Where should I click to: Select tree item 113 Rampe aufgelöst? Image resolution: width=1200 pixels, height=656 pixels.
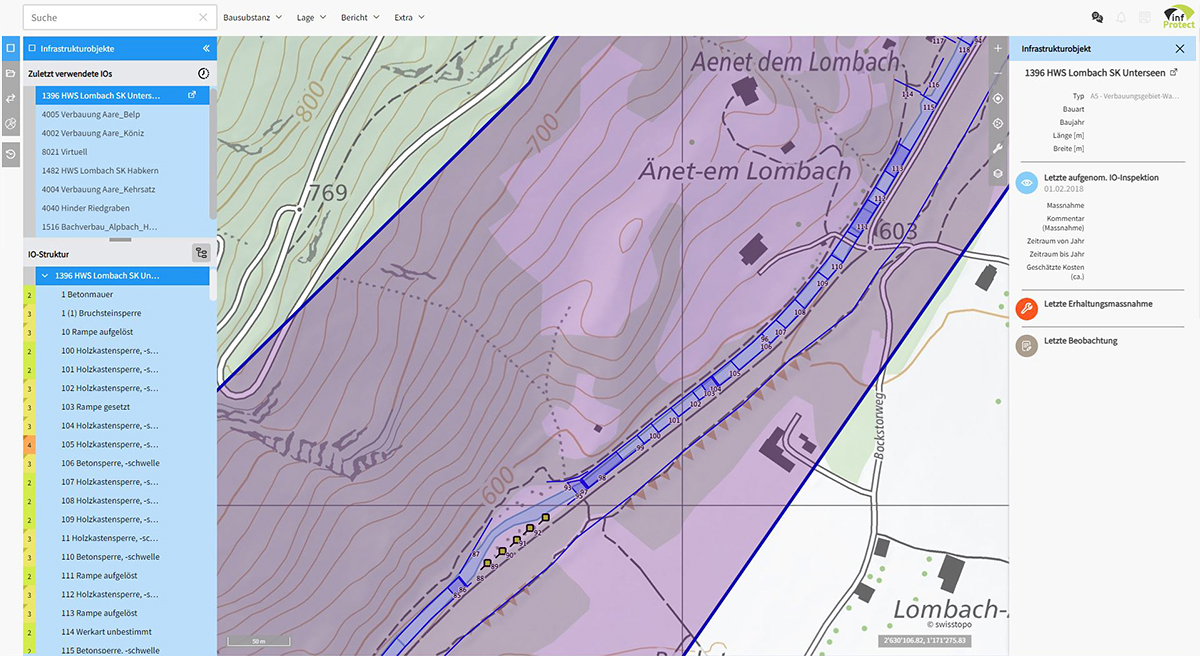[x=122, y=613]
